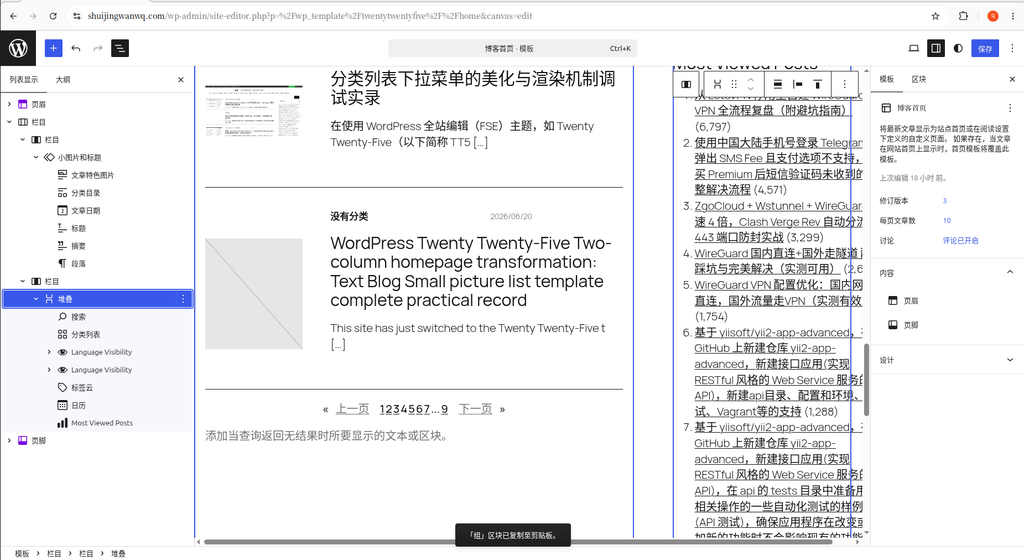Click the 上一页 pagination link
Image resolution: width=1024 pixels, height=560 pixels.
tap(352, 409)
